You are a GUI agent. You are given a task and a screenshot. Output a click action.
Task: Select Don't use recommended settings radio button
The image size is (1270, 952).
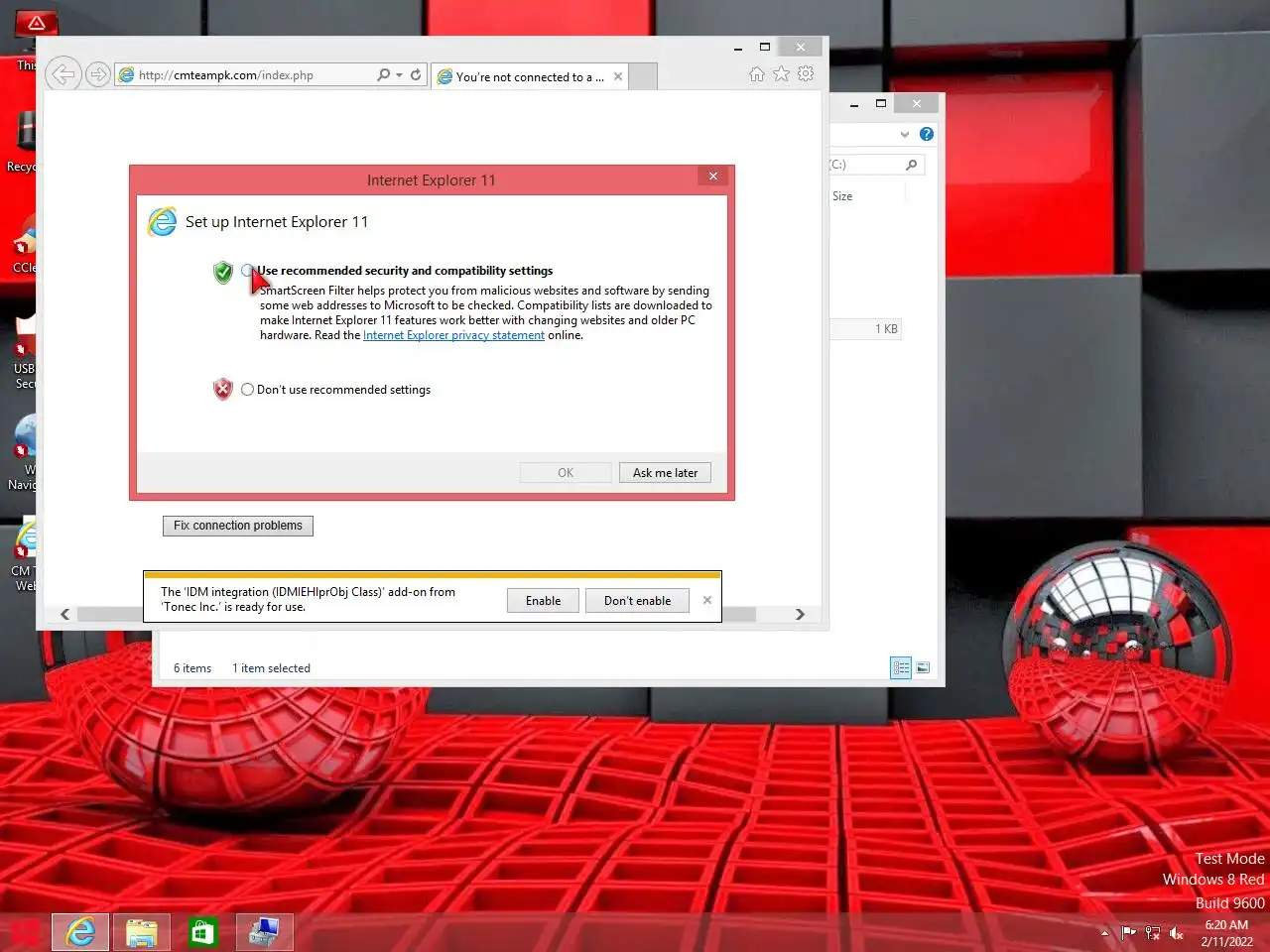coord(247,390)
